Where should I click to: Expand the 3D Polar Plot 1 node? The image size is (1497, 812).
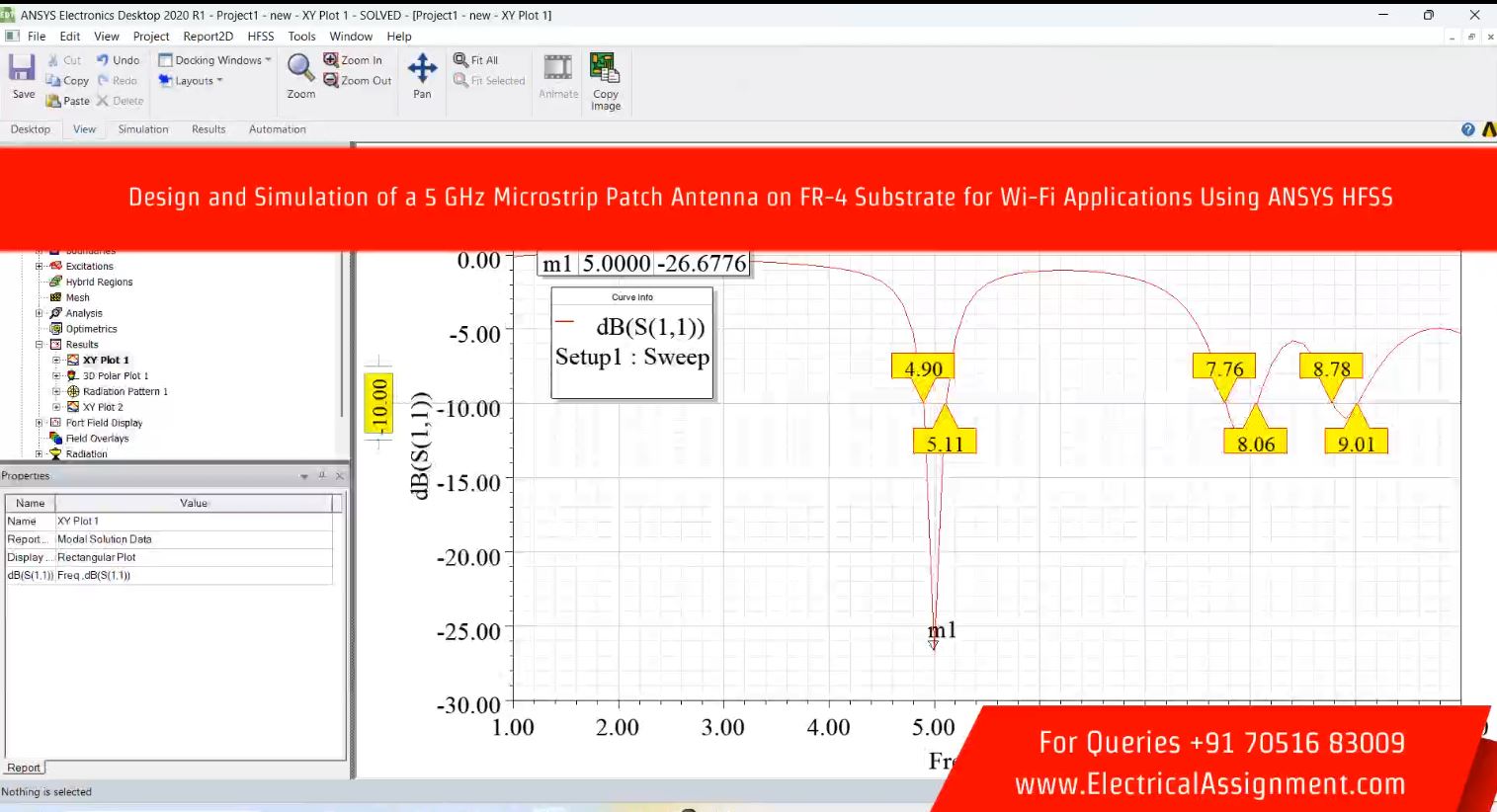[56, 376]
